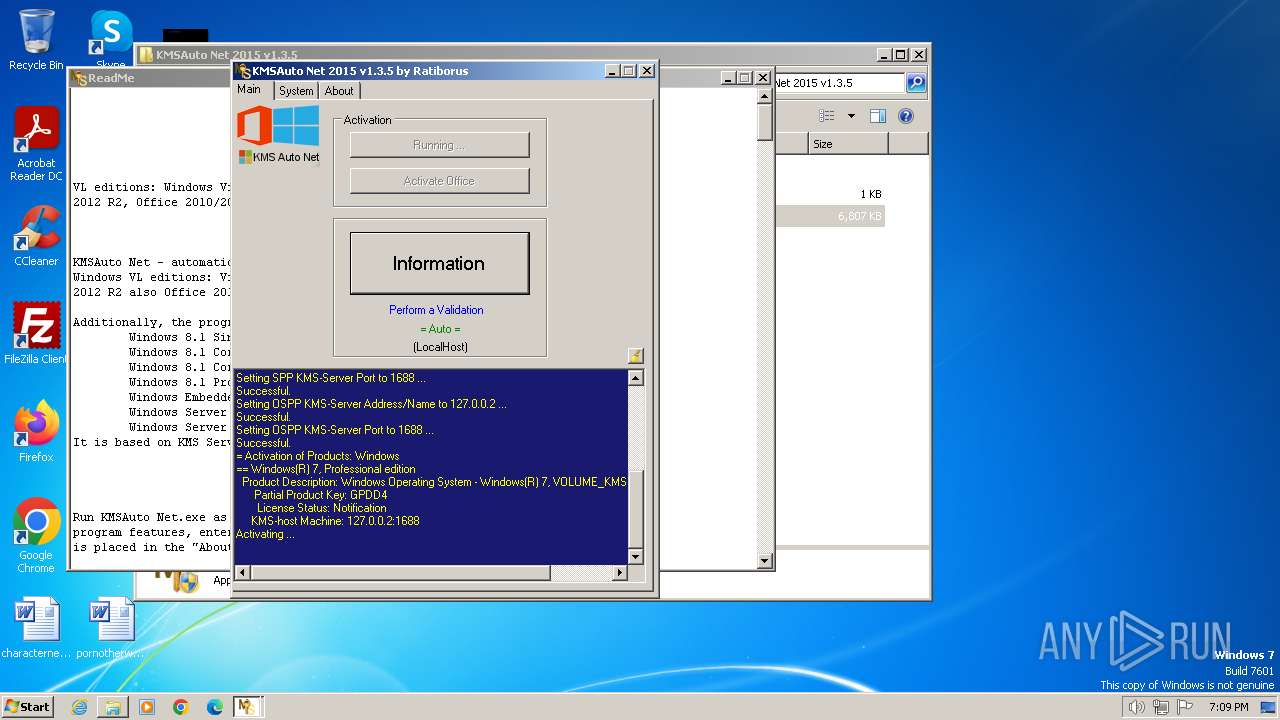The height and width of the screenshot is (720, 1280).
Task: Click log horizontal scrollbar left arrow
Action: [241, 573]
